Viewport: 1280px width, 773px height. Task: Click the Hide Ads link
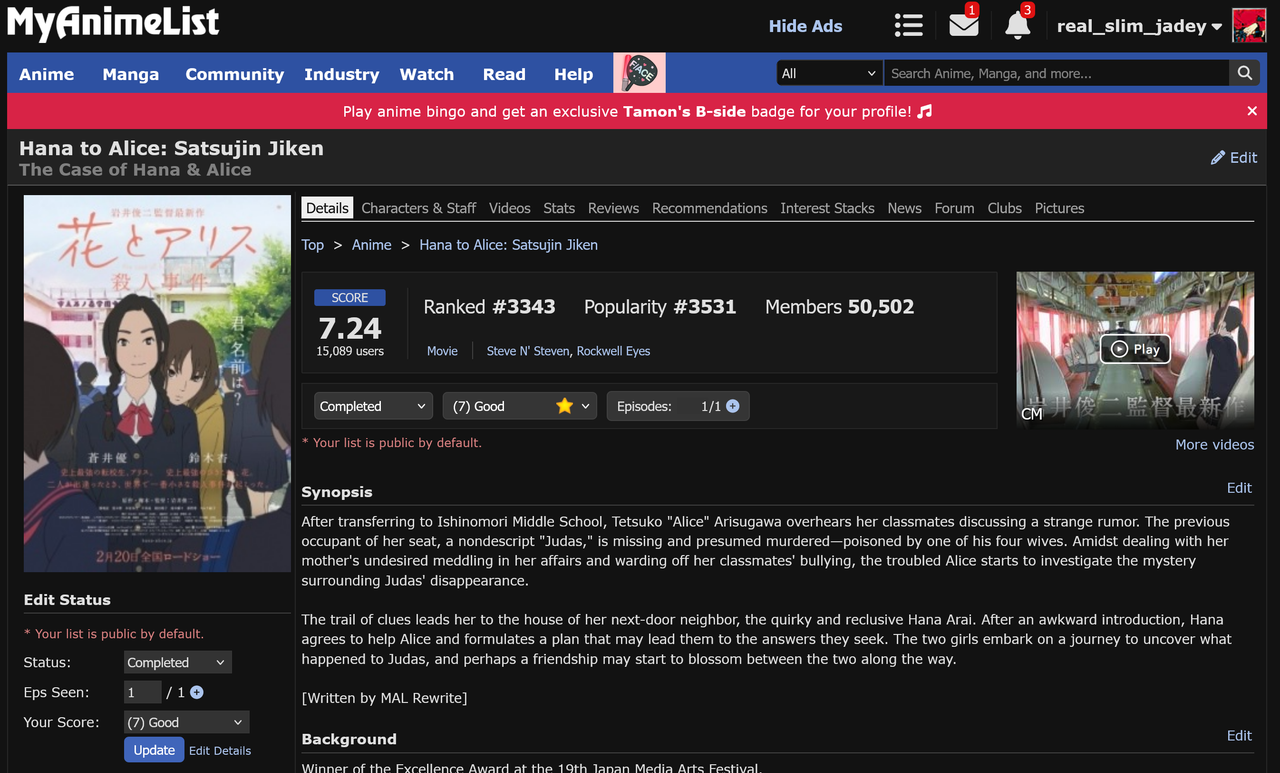pos(806,26)
